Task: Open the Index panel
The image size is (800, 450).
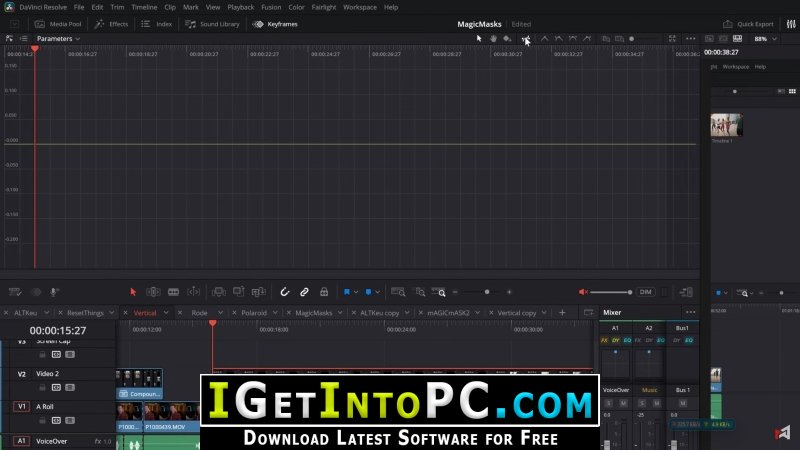Action: [x=157, y=24]
